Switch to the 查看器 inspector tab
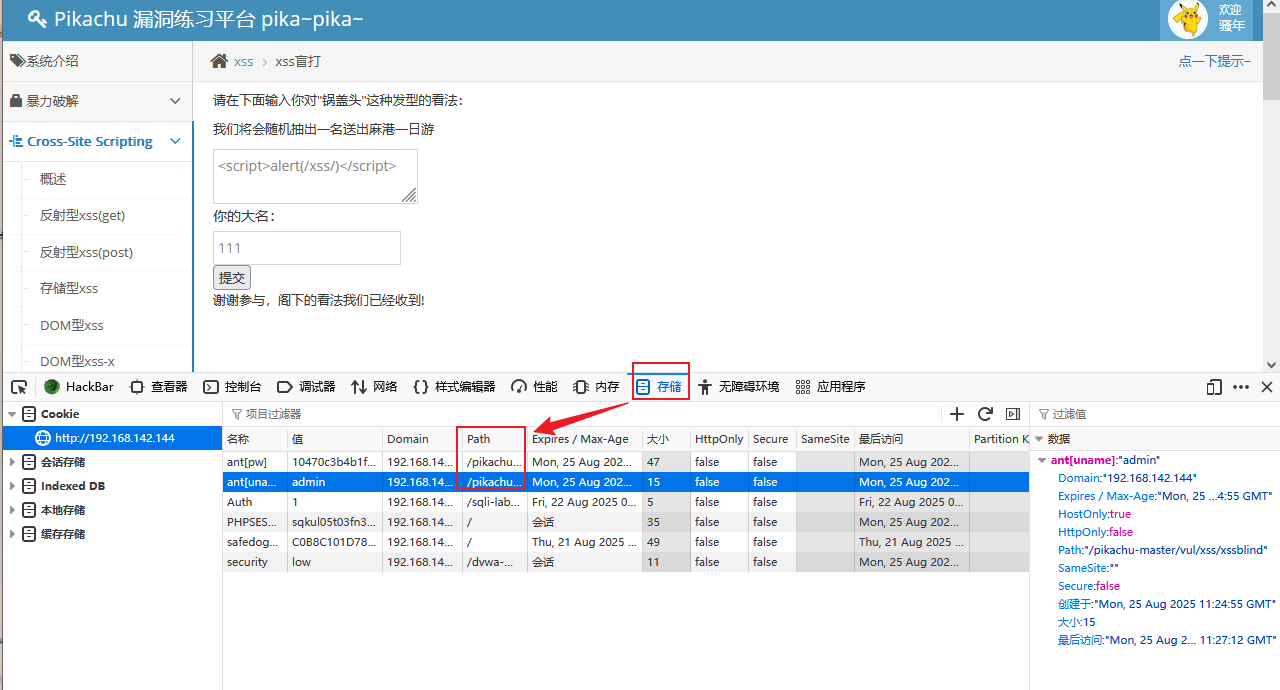The image size is (1280, 690). pyautogui.click(x=158, y=387)
